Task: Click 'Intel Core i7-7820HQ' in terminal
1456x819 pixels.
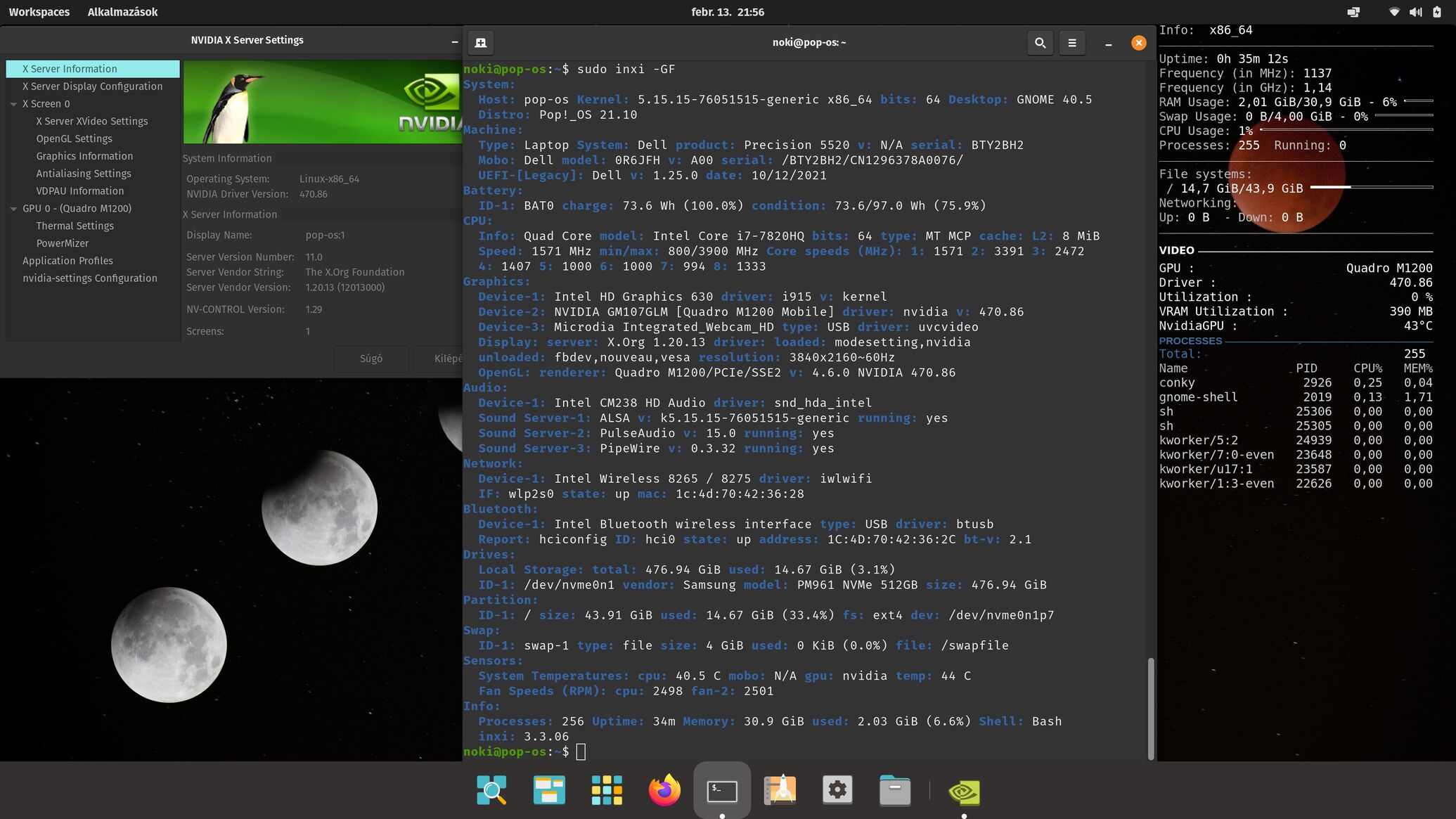Action: pyautogui.click(x=729, y=236)
